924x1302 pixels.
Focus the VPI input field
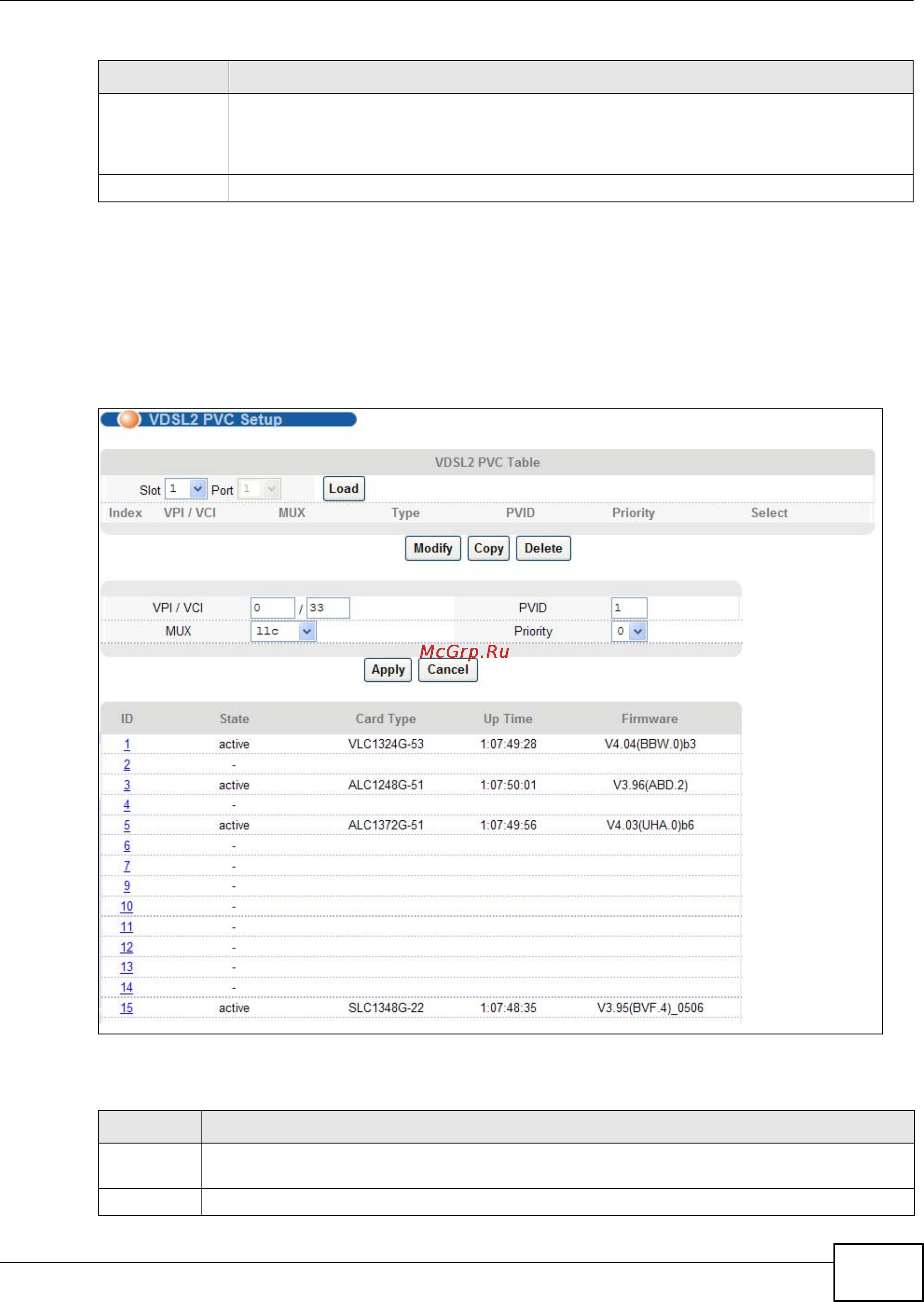273,608
